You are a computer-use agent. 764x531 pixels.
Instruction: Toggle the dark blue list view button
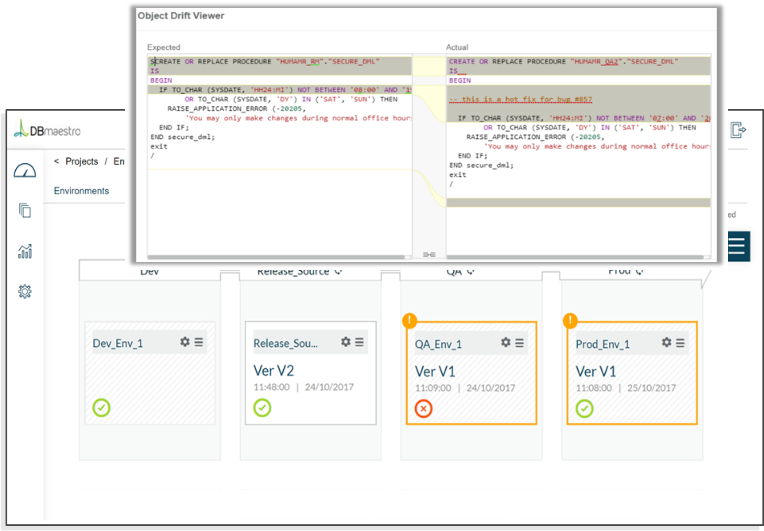click(738, 247)
